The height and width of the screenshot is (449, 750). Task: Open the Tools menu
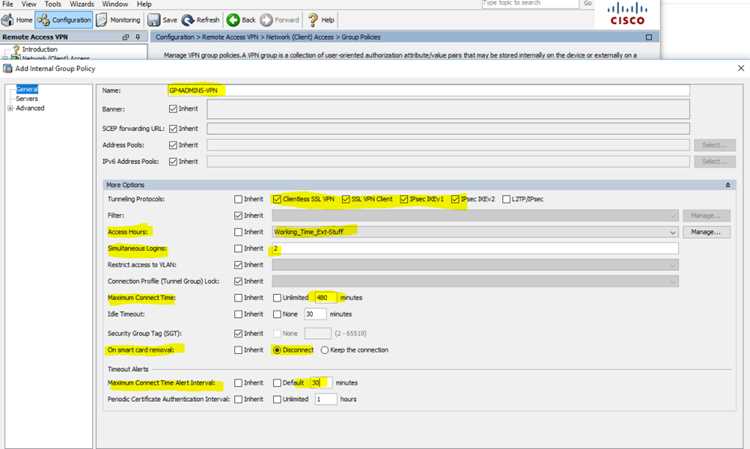point(53,4)
